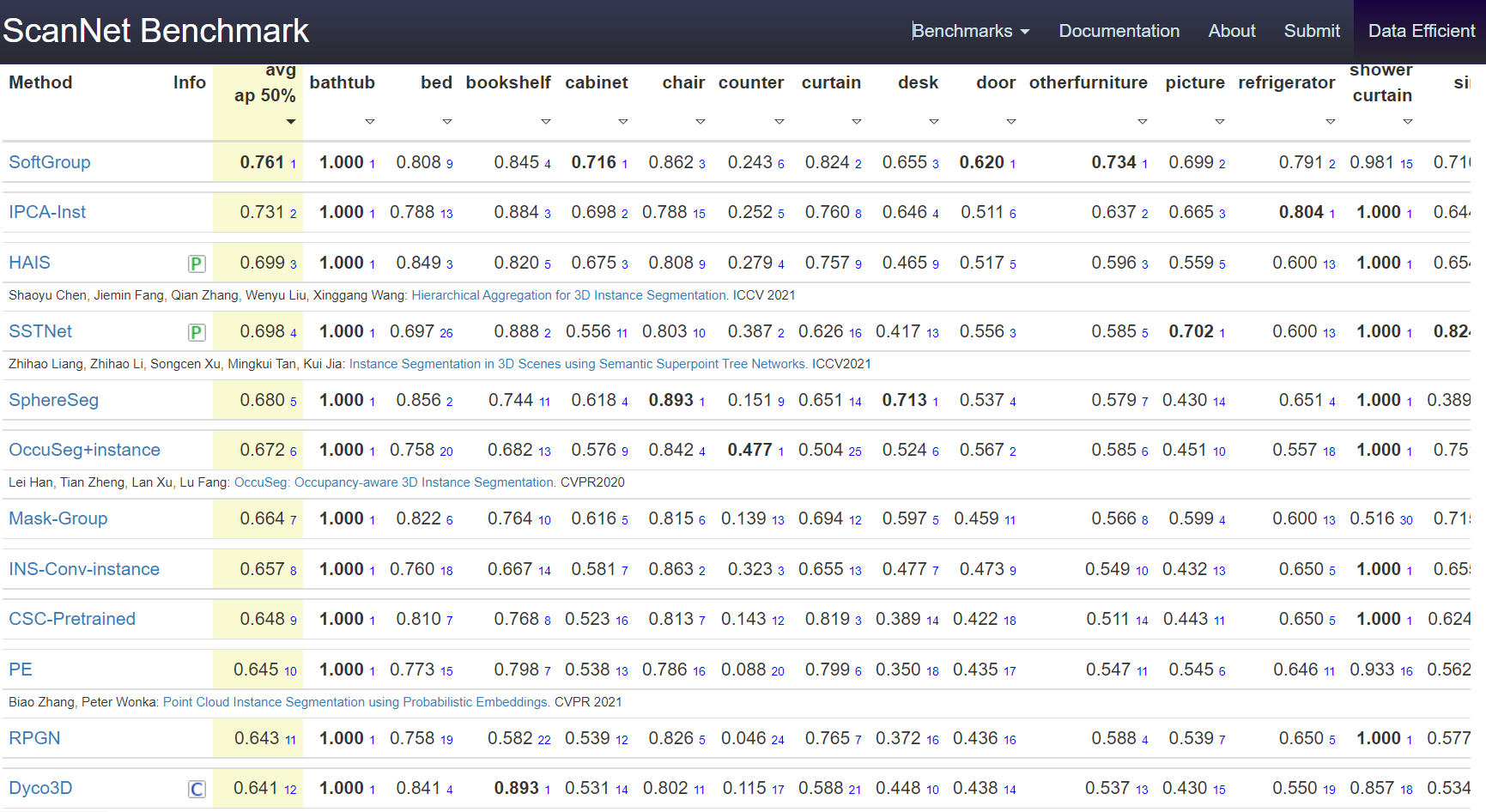Open the bathtub column sort dropdown
Viewport: 1486px width, 812px height.
click(x=370, y=122)
